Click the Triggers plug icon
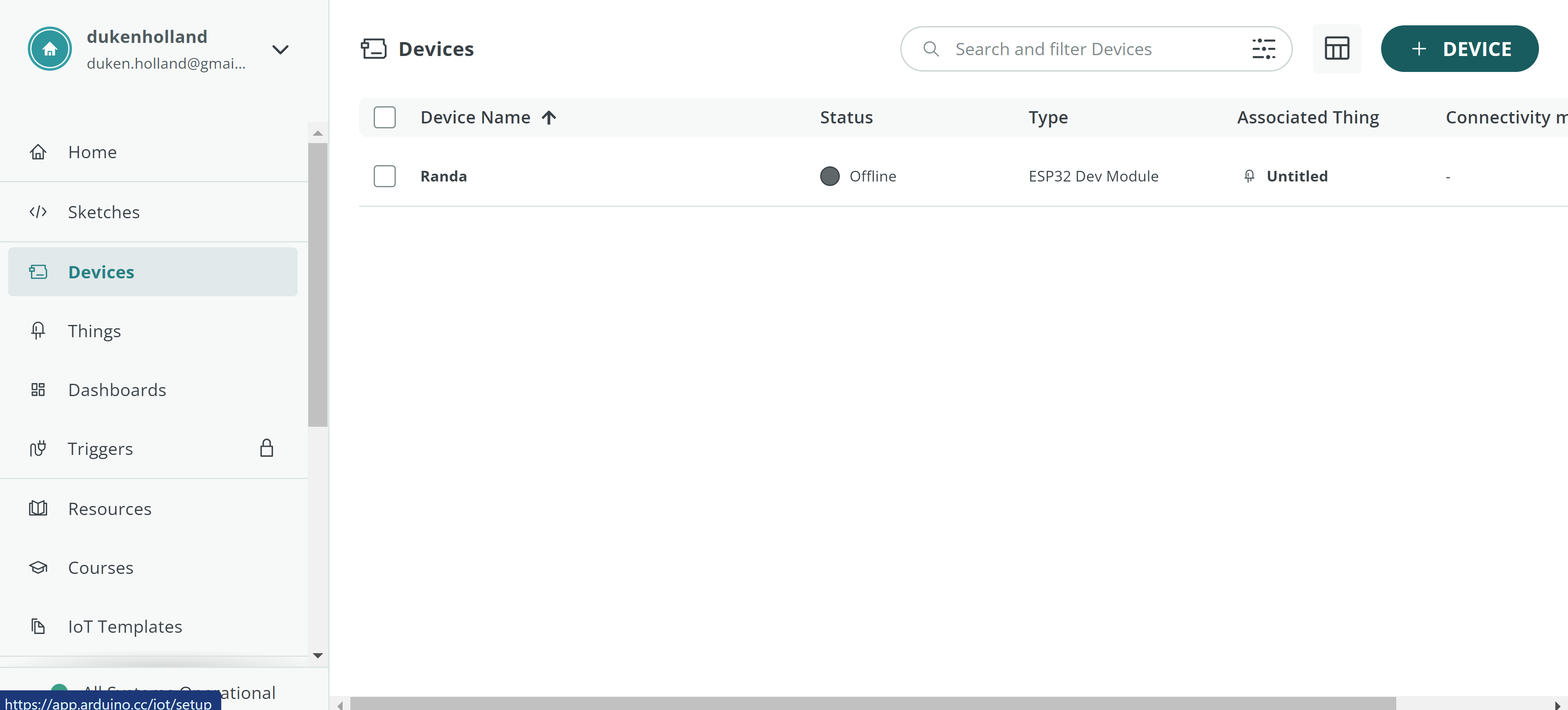 point(38,449)
